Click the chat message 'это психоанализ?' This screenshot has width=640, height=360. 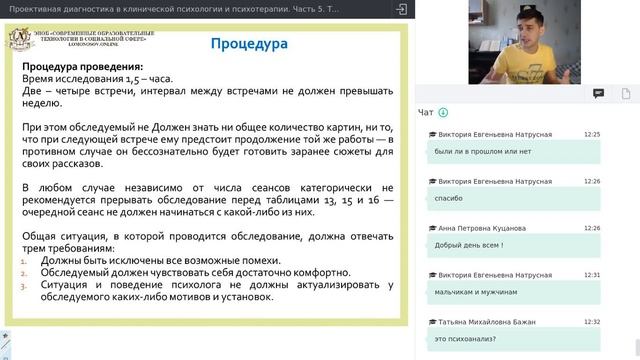(513, 340)
